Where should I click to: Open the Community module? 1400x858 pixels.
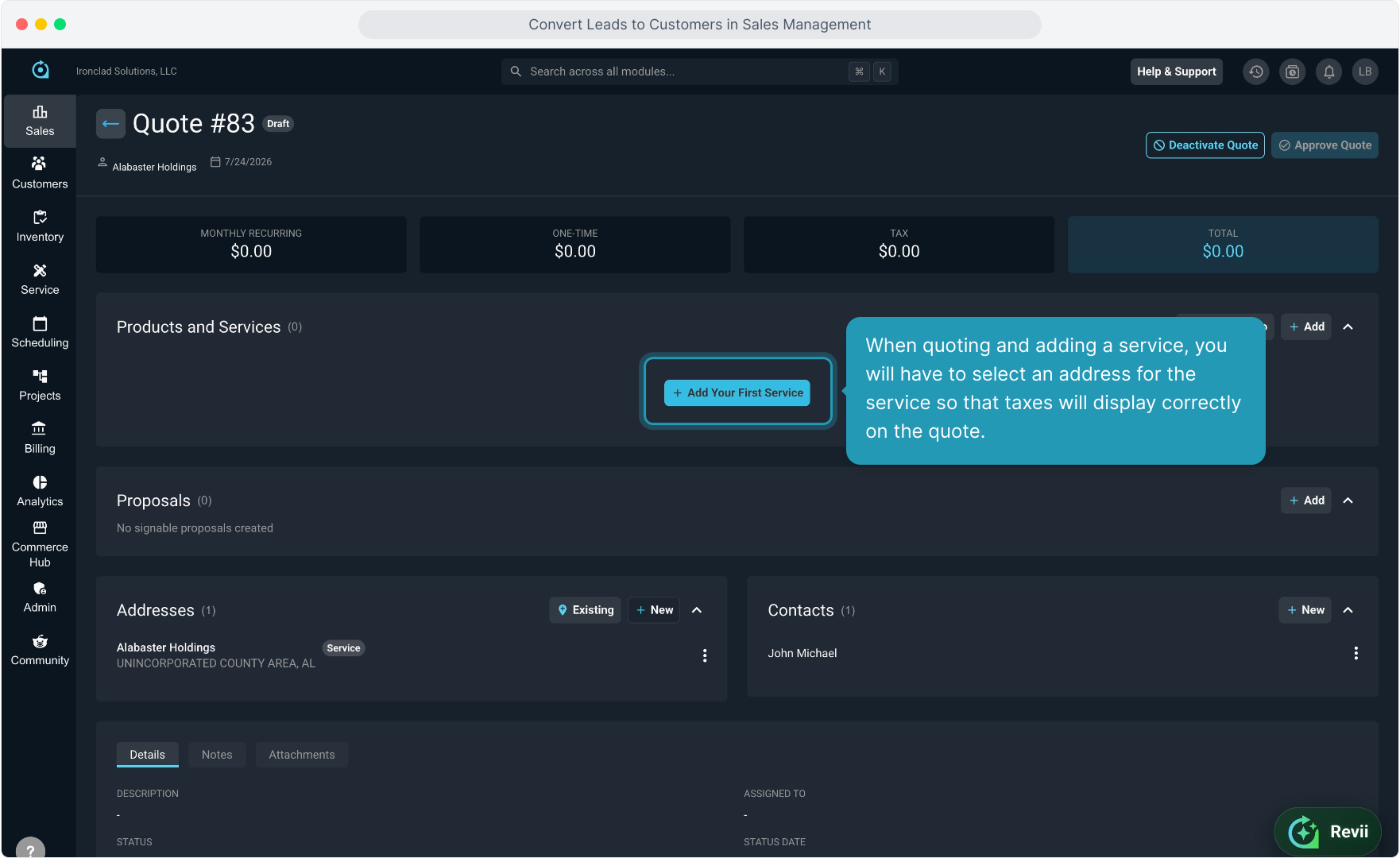pos(40,650)
